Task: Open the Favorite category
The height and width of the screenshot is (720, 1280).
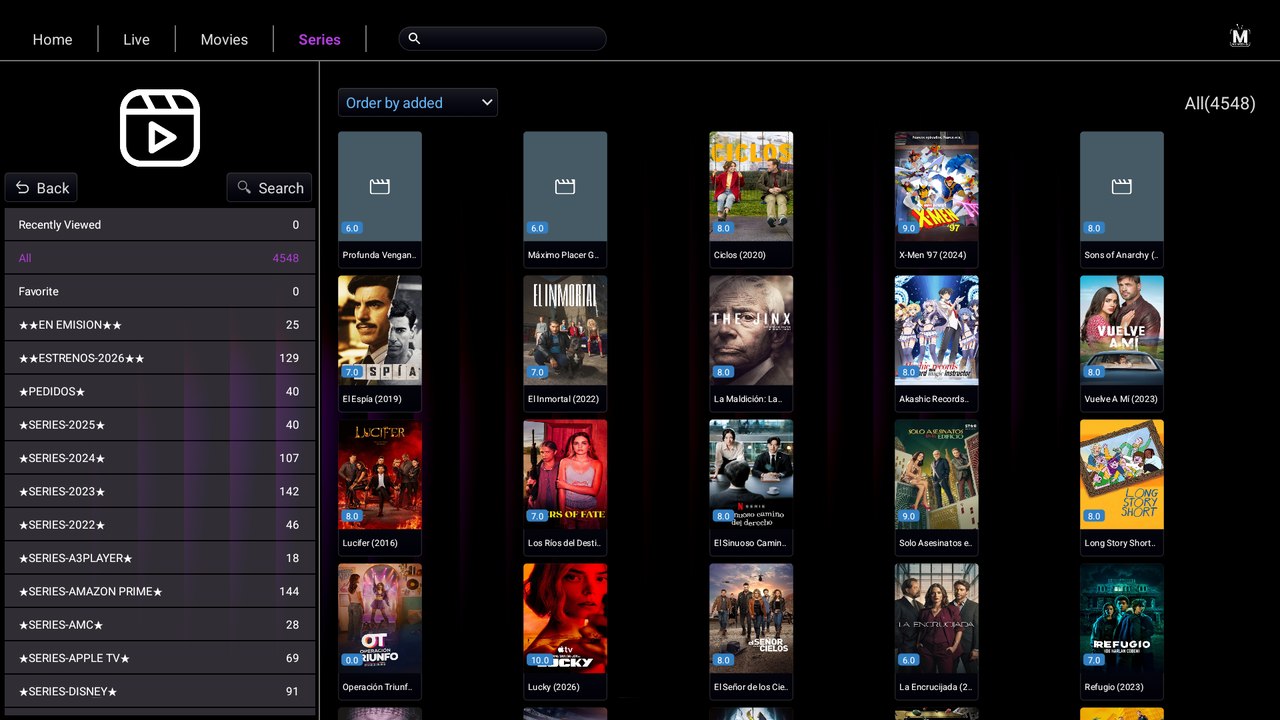Action: pos(160,291)
